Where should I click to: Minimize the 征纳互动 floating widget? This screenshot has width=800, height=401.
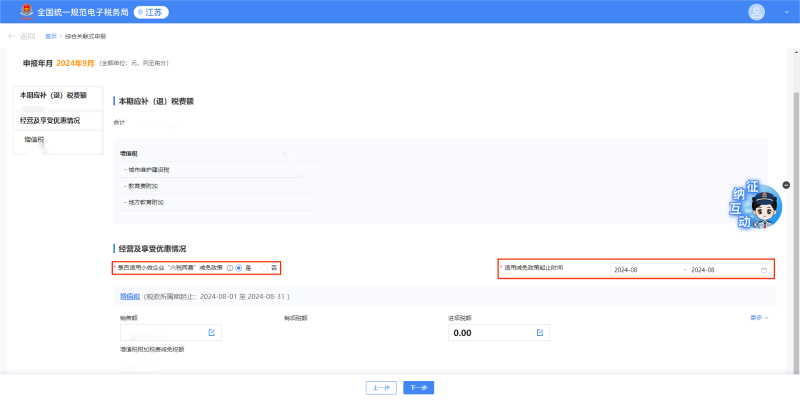786,185
